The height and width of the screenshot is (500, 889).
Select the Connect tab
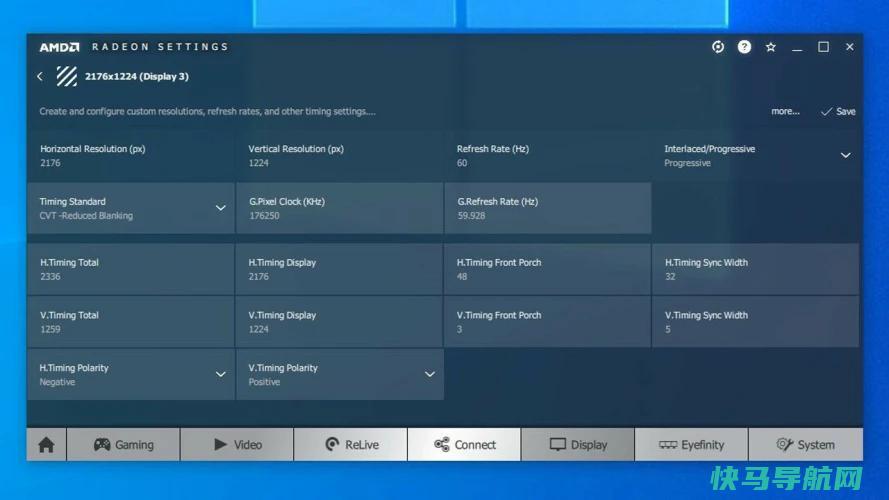464,444
